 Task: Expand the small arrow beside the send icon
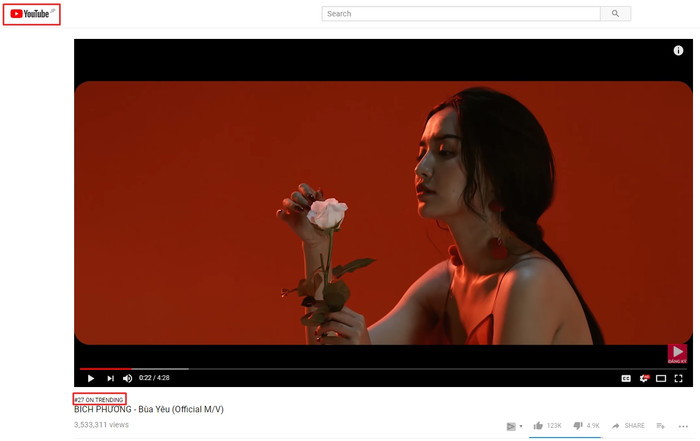coord(521,426)
